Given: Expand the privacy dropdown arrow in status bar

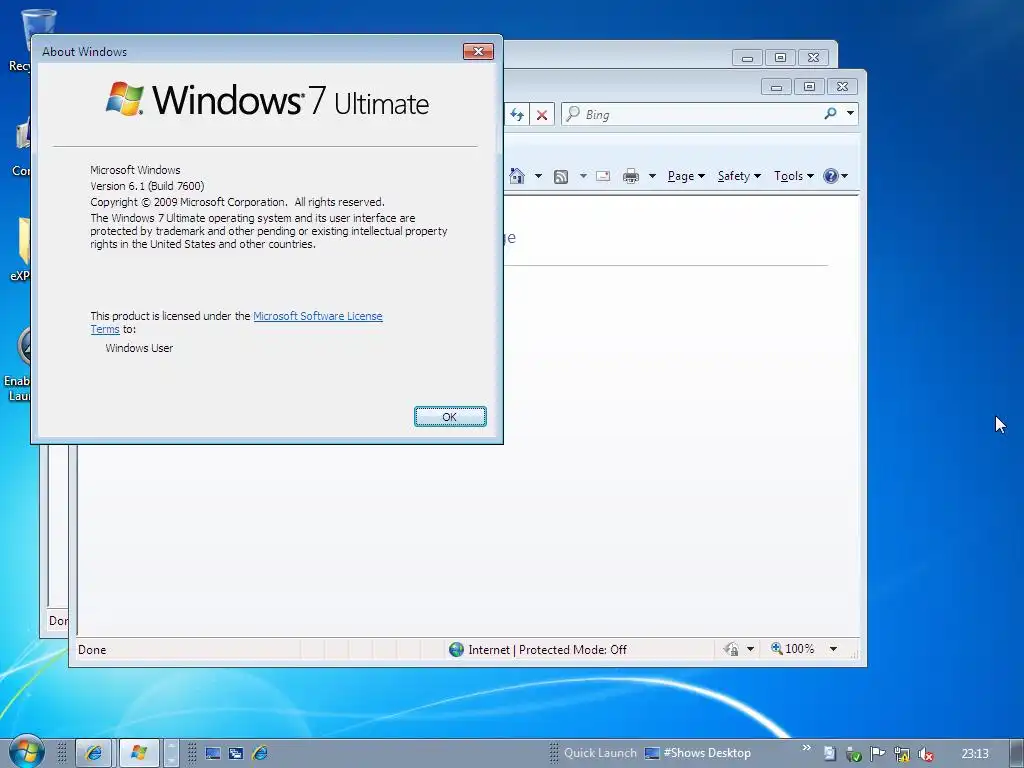Looking at the screenshot, I should click(750, 649).
